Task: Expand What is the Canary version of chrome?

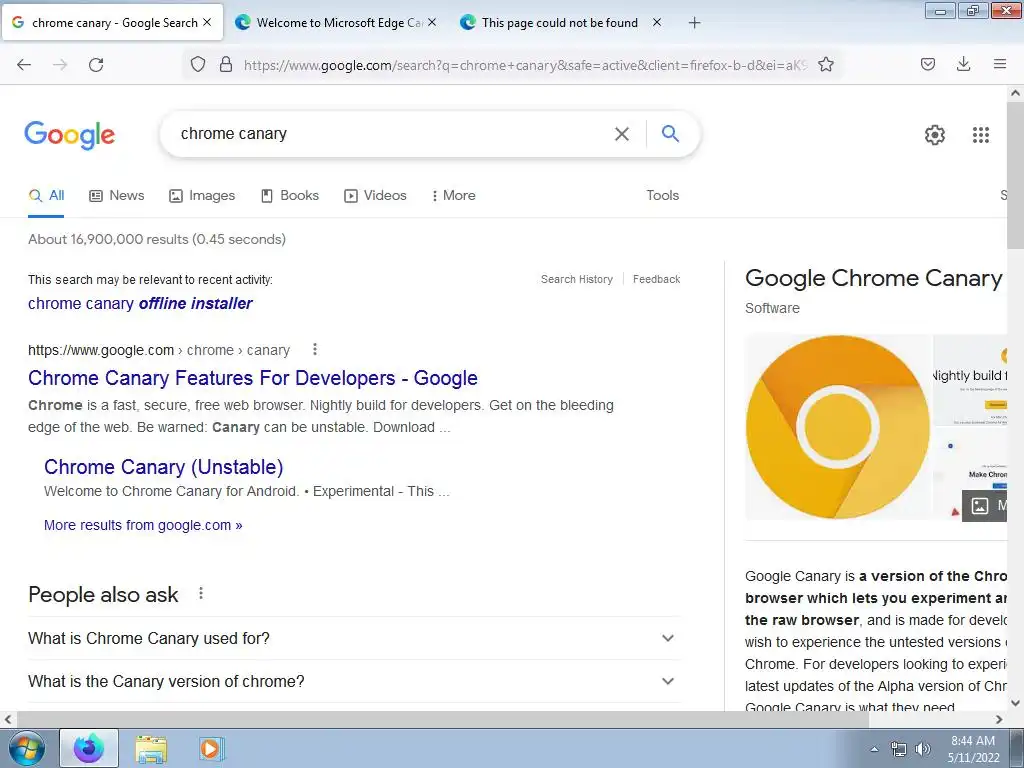Action: [354, 681]
